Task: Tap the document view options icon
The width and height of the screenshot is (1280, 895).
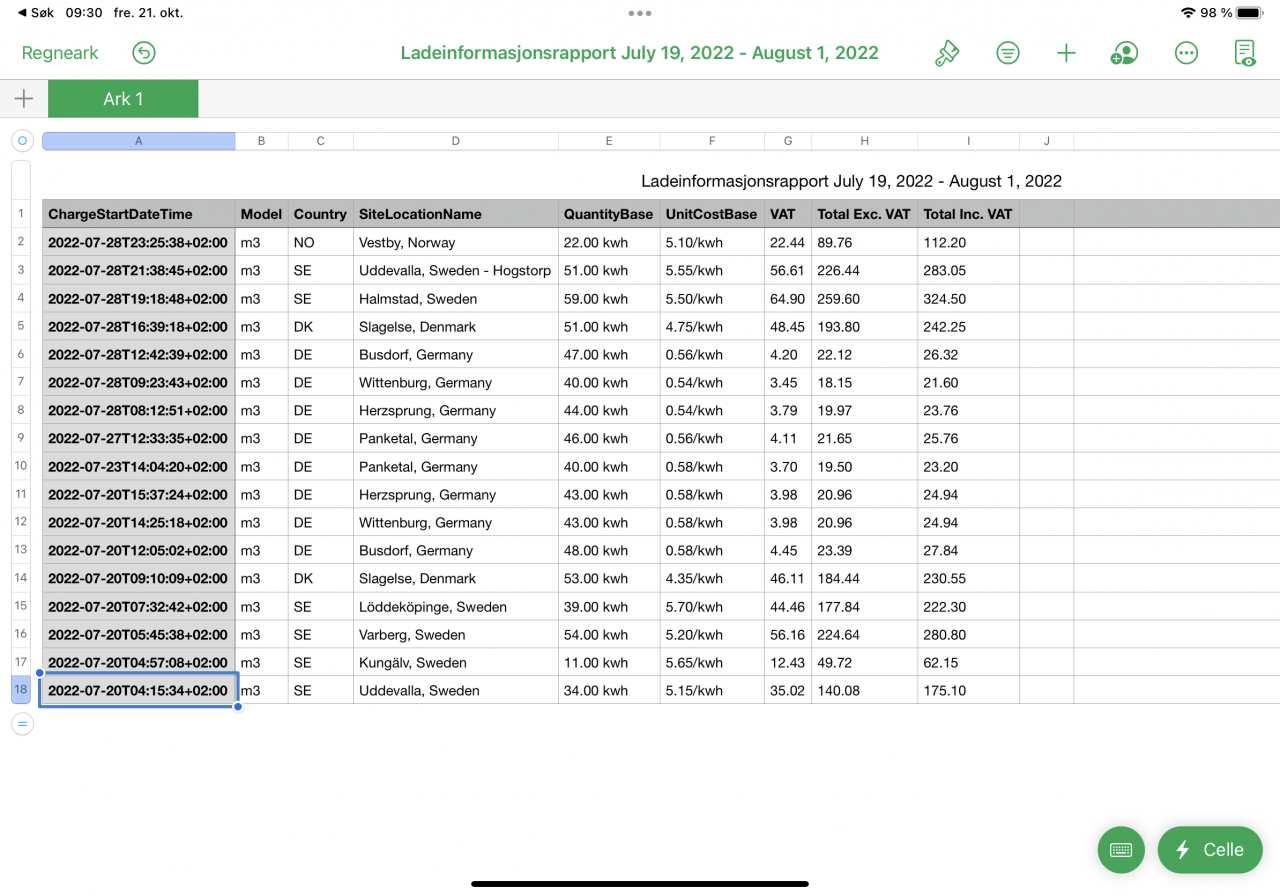Action: (1245, 53)
